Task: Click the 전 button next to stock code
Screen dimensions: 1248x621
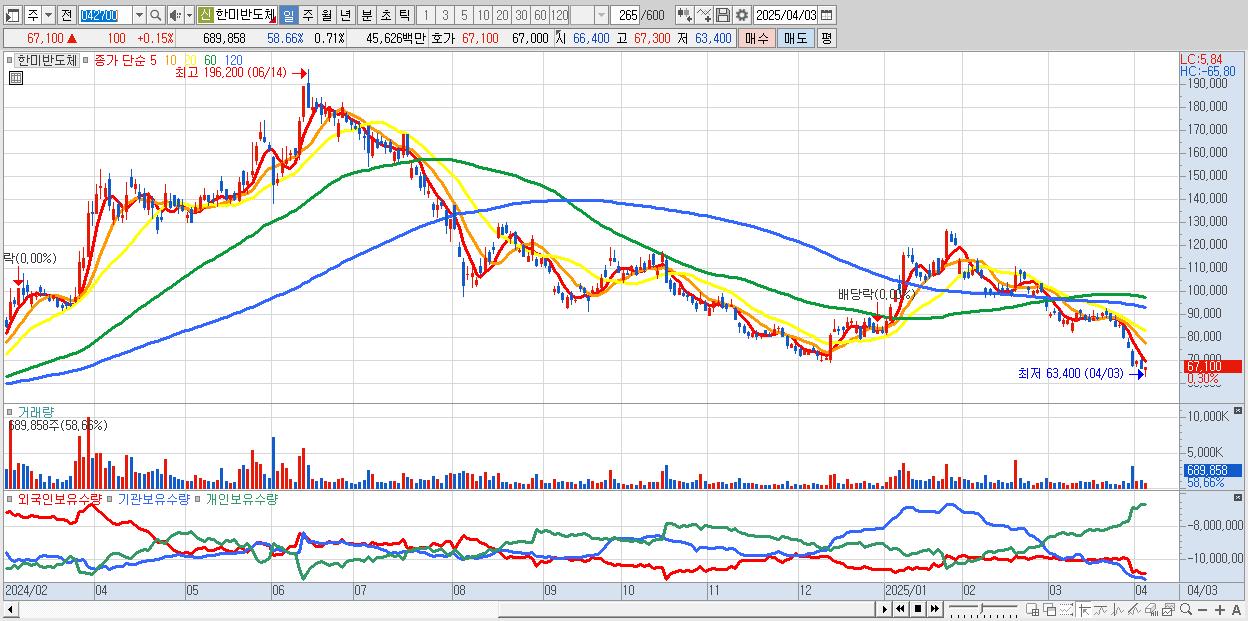Action: pos(66,15)
